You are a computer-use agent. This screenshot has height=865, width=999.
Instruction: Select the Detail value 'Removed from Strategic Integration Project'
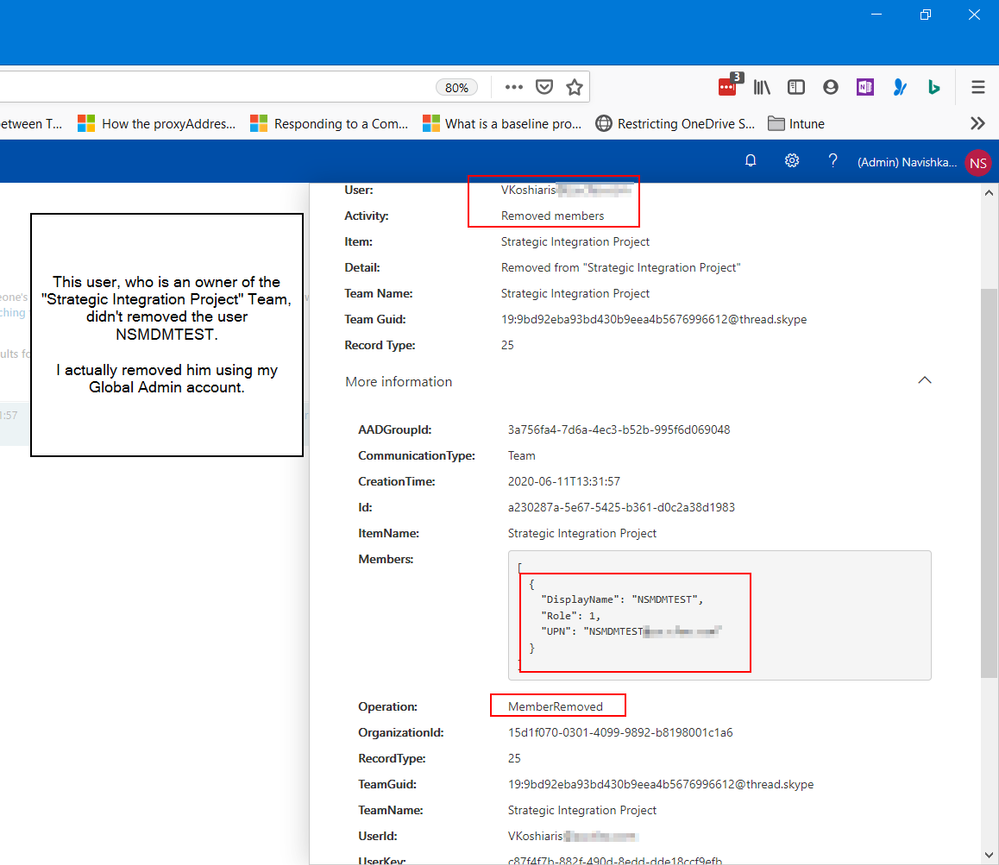pos(621,268)
